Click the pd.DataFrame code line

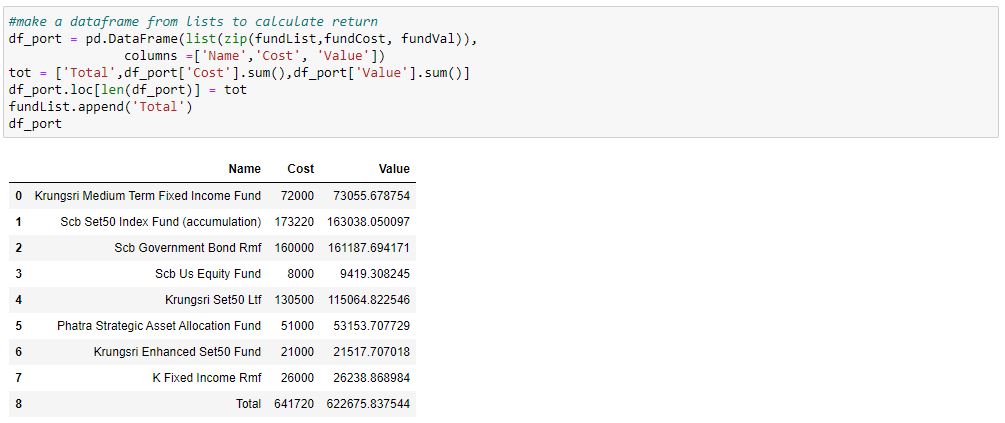(x=243, y=38)
